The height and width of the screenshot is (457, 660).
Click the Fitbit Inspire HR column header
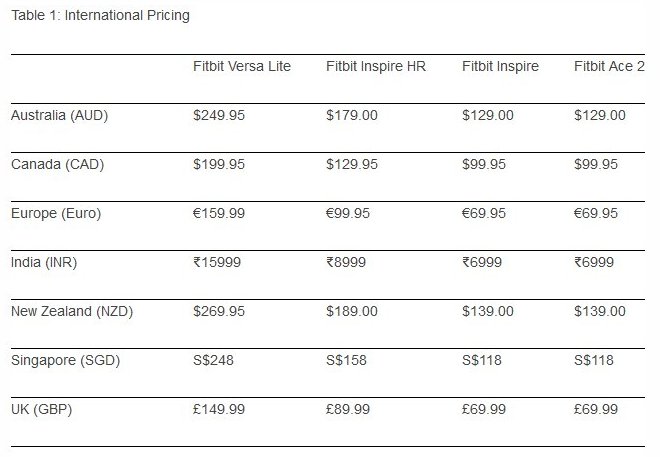tap(376, 66)
